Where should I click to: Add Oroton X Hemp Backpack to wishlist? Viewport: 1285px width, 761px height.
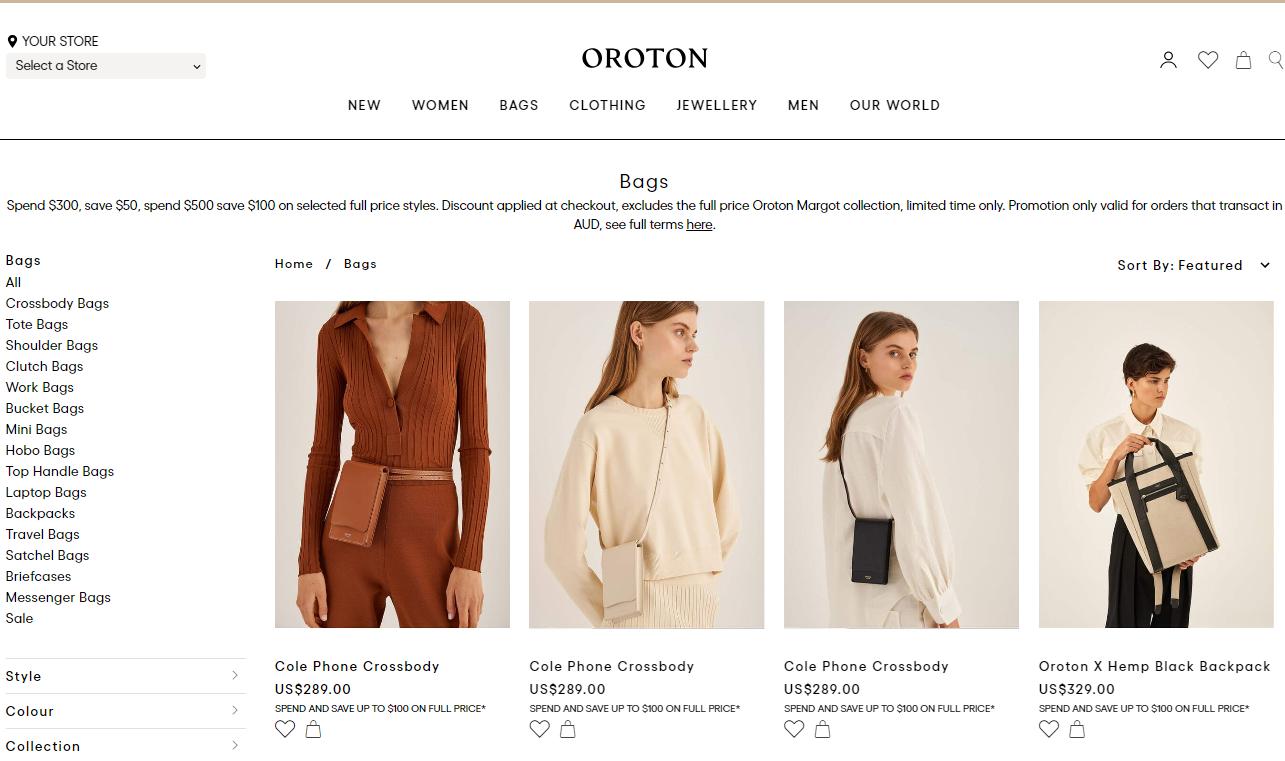[x=1049, y=729]
